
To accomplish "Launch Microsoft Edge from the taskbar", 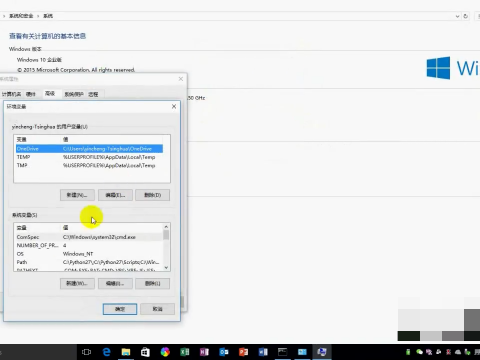I will point(106,352).
